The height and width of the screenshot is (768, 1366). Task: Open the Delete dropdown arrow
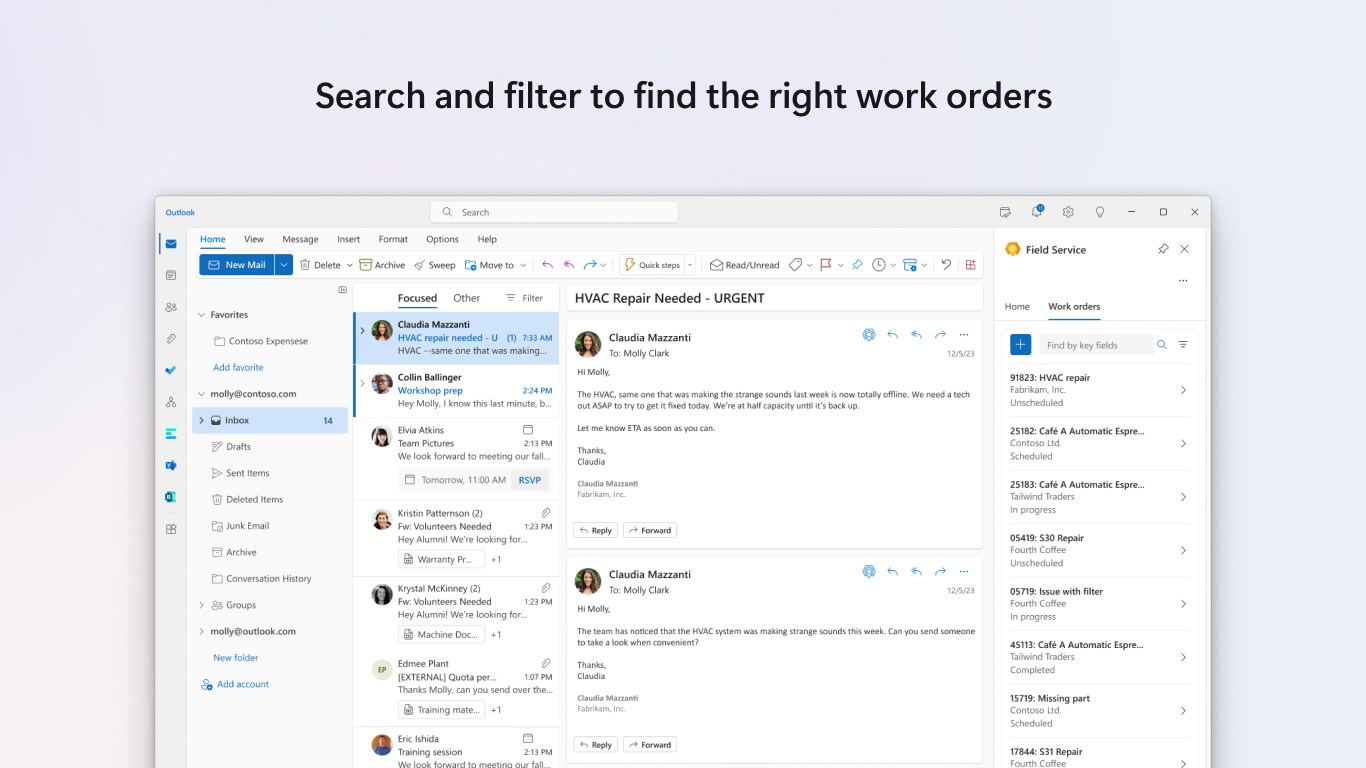pos(350,265)
